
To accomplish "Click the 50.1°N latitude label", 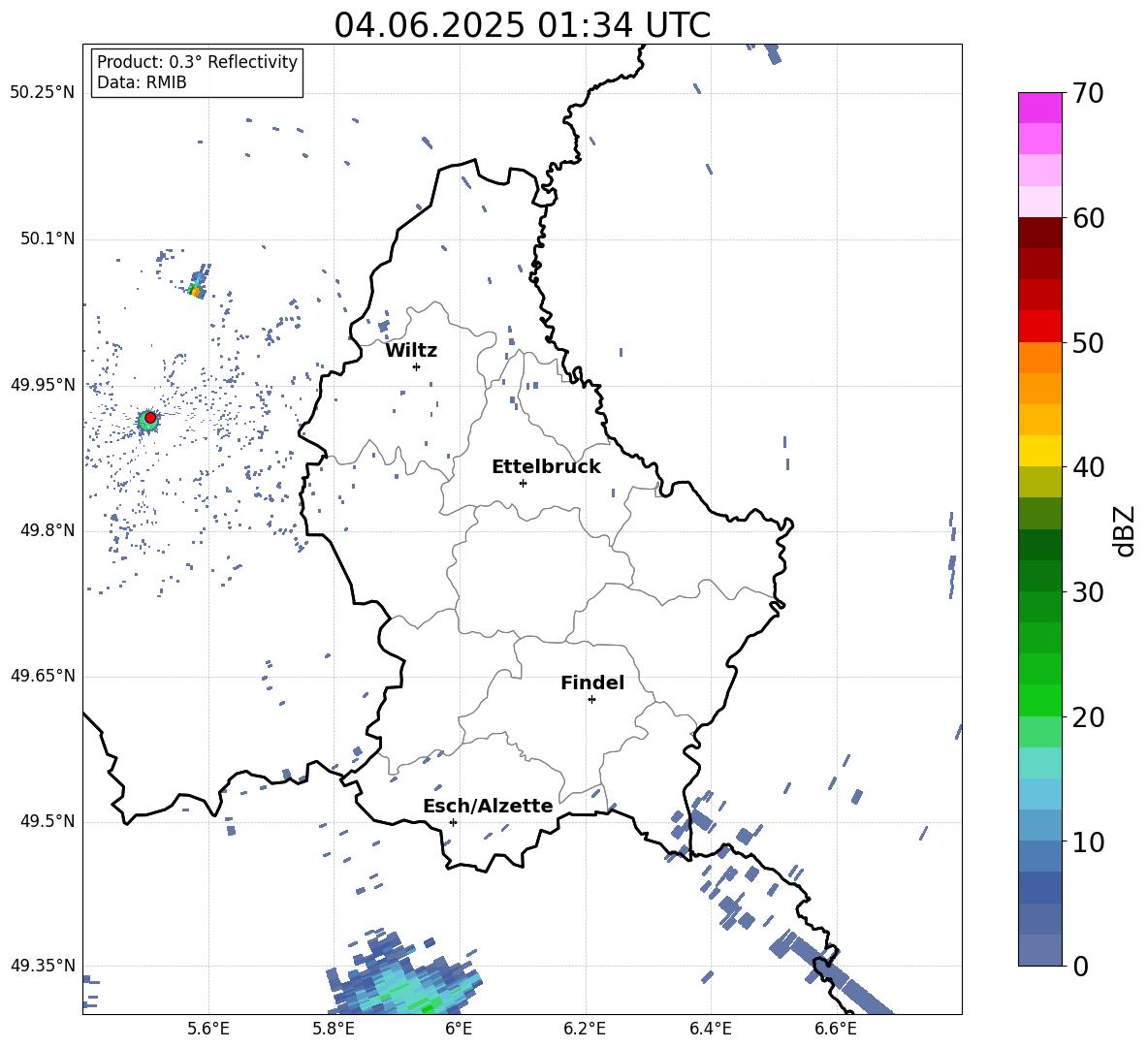I will 48,238.
